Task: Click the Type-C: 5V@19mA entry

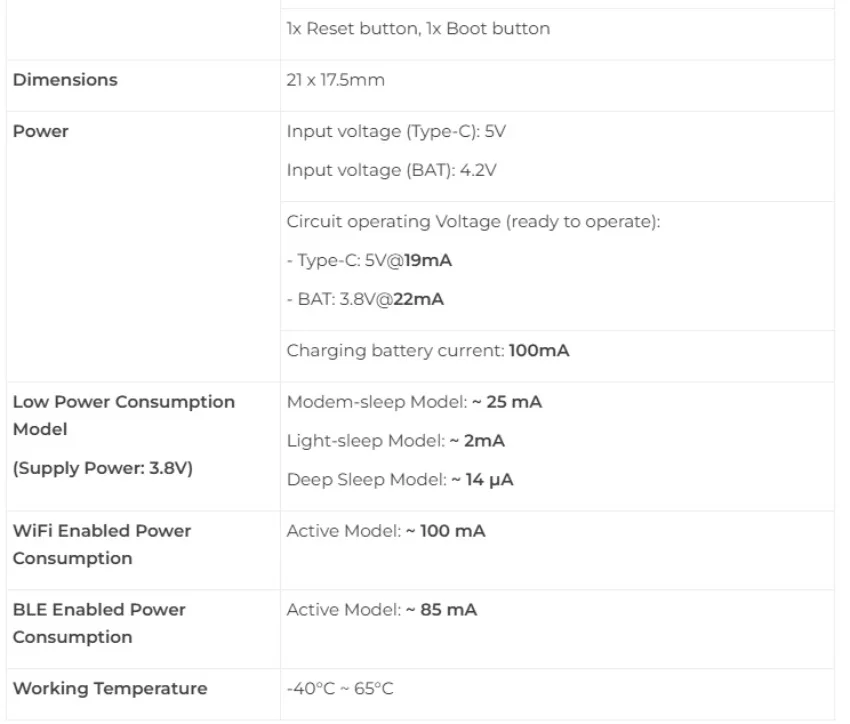Action: [370, 260]
